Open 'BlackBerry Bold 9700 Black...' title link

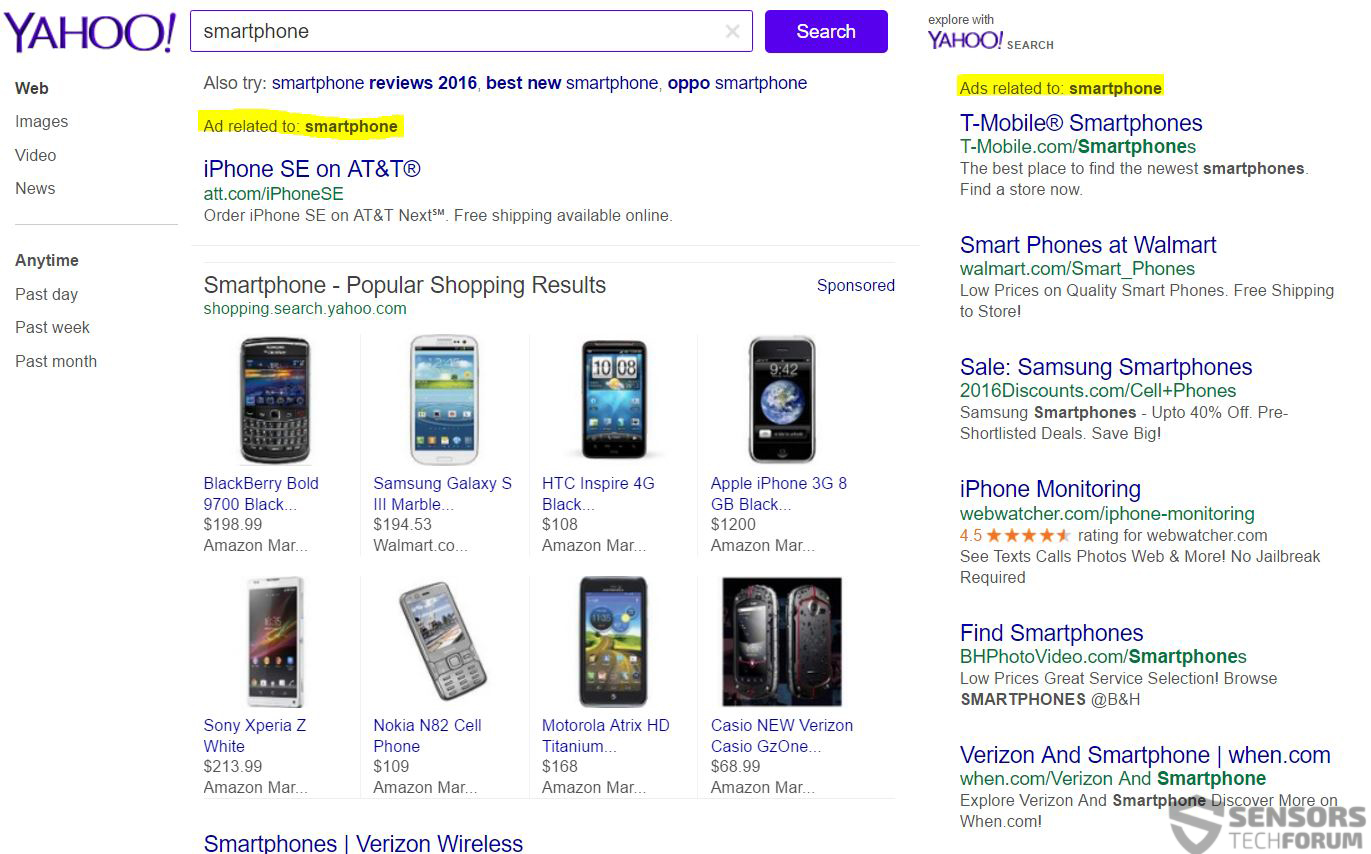click(x=261, y=493)
